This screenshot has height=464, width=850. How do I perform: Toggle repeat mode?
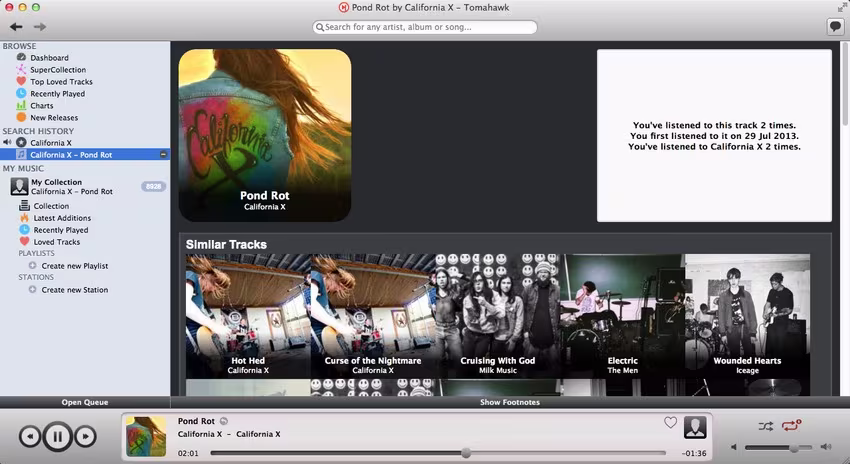(x=791, y=426)
